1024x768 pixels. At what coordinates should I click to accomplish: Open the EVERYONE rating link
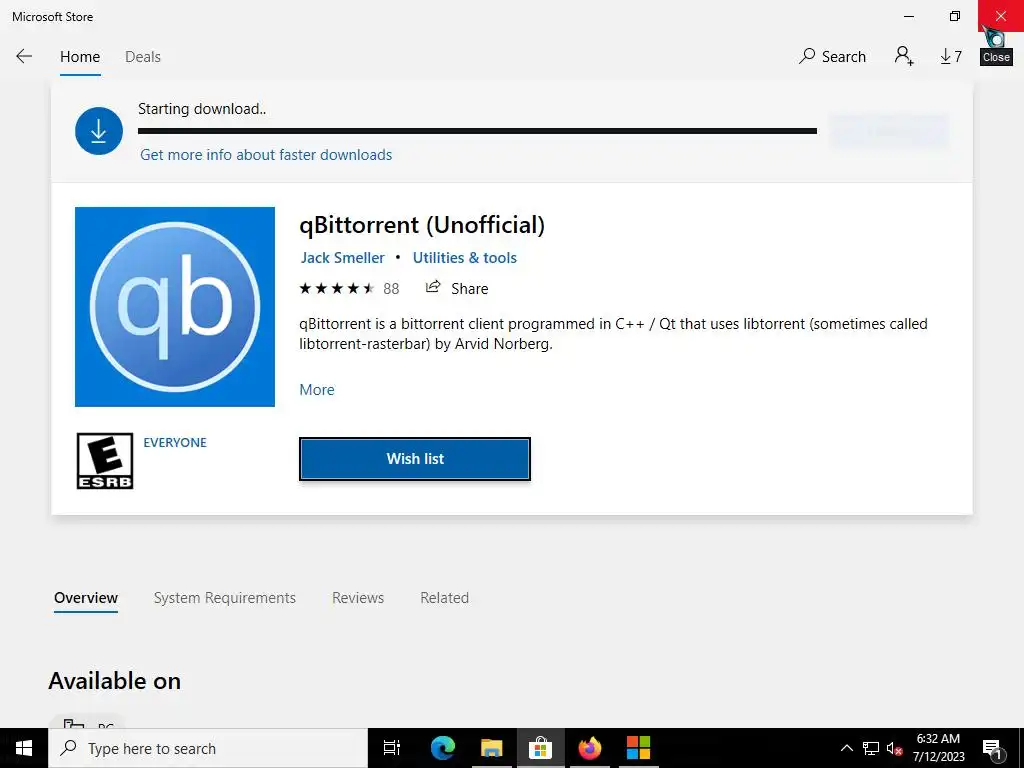coord(175,443)
